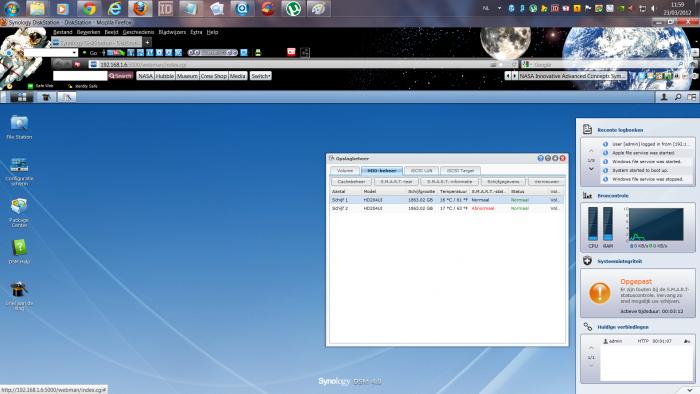Open Windows Explorer folder on taskbar
Image resolution: width=700 pixels, height=394 pixels.
38,8
